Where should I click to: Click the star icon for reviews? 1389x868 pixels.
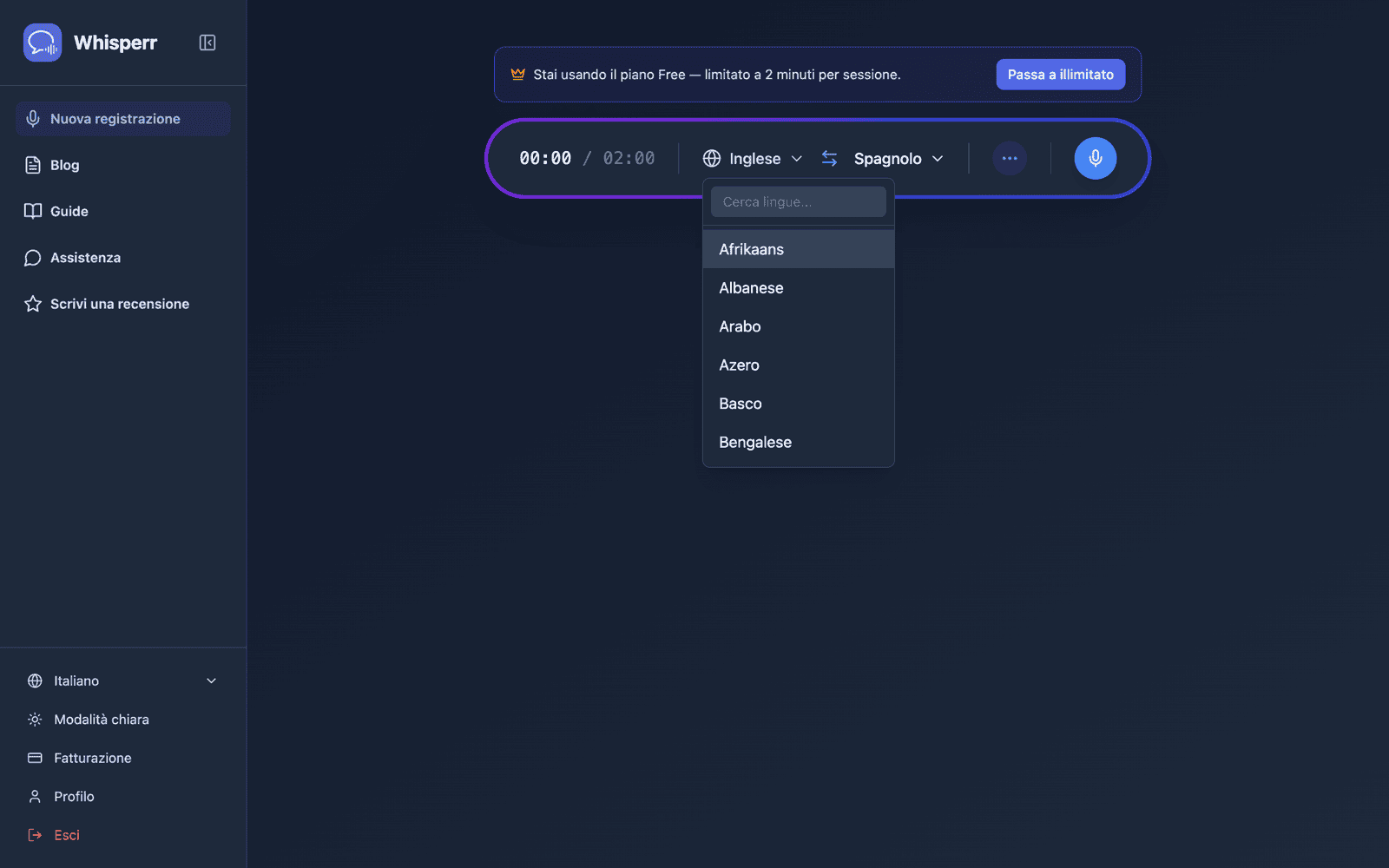tap(33, 304)
